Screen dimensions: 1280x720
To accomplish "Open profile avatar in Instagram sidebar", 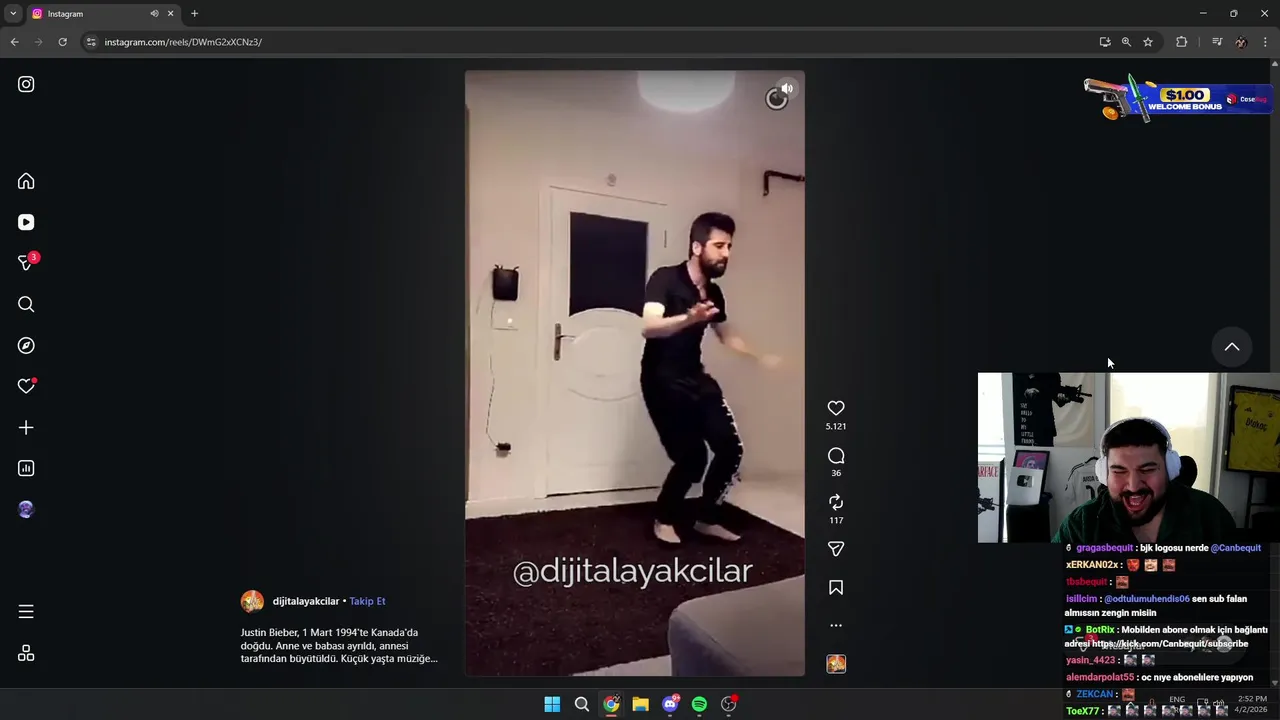I will point(26,509).
